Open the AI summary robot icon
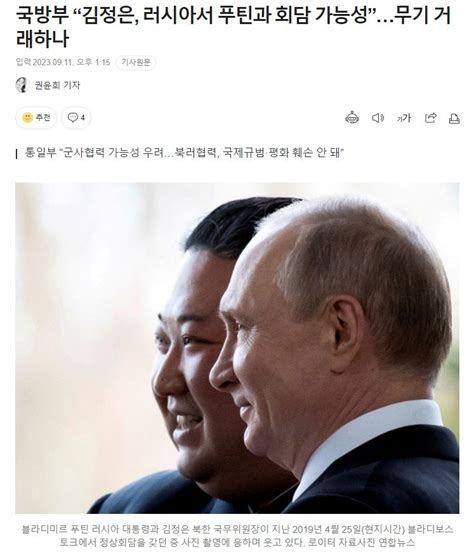Viewport: 474px width, 557px height. tap(352, 118)
